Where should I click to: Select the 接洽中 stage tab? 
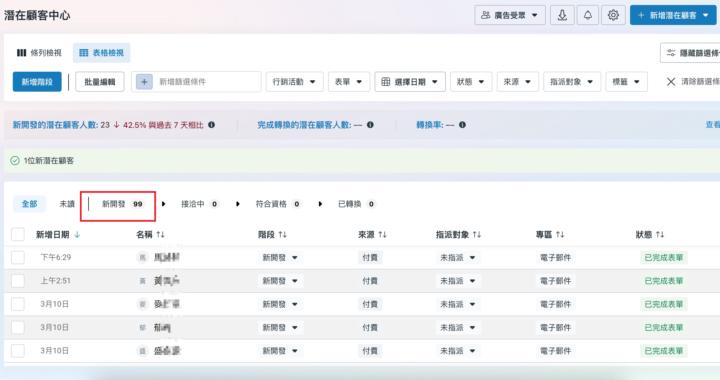pos(199,204)
